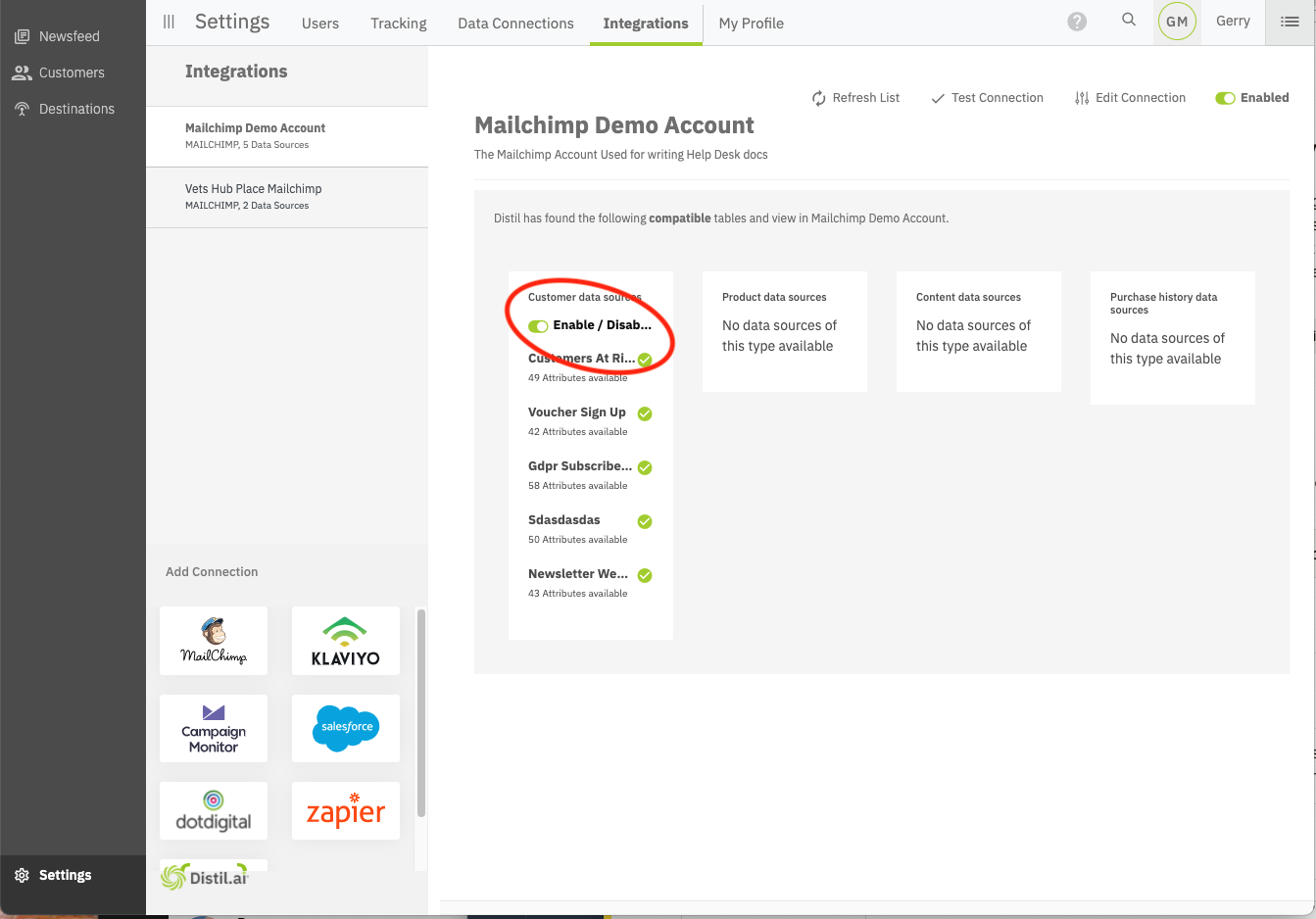Click the Test Connection button label
The height and width of the screenshot is (919, 1316).
pyautogui.click(x=998, y=98)
